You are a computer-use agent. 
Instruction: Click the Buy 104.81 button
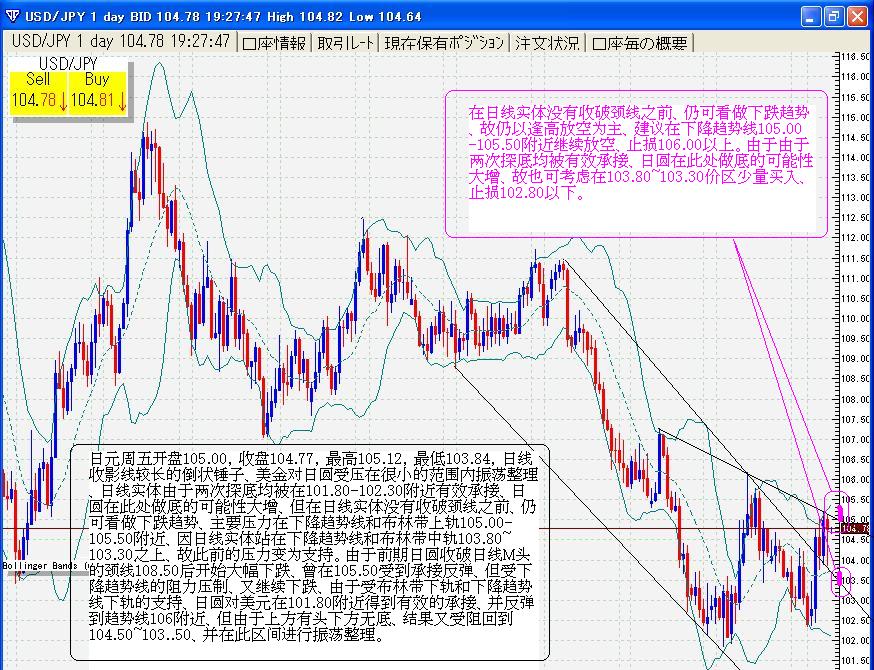click(98, 93)
